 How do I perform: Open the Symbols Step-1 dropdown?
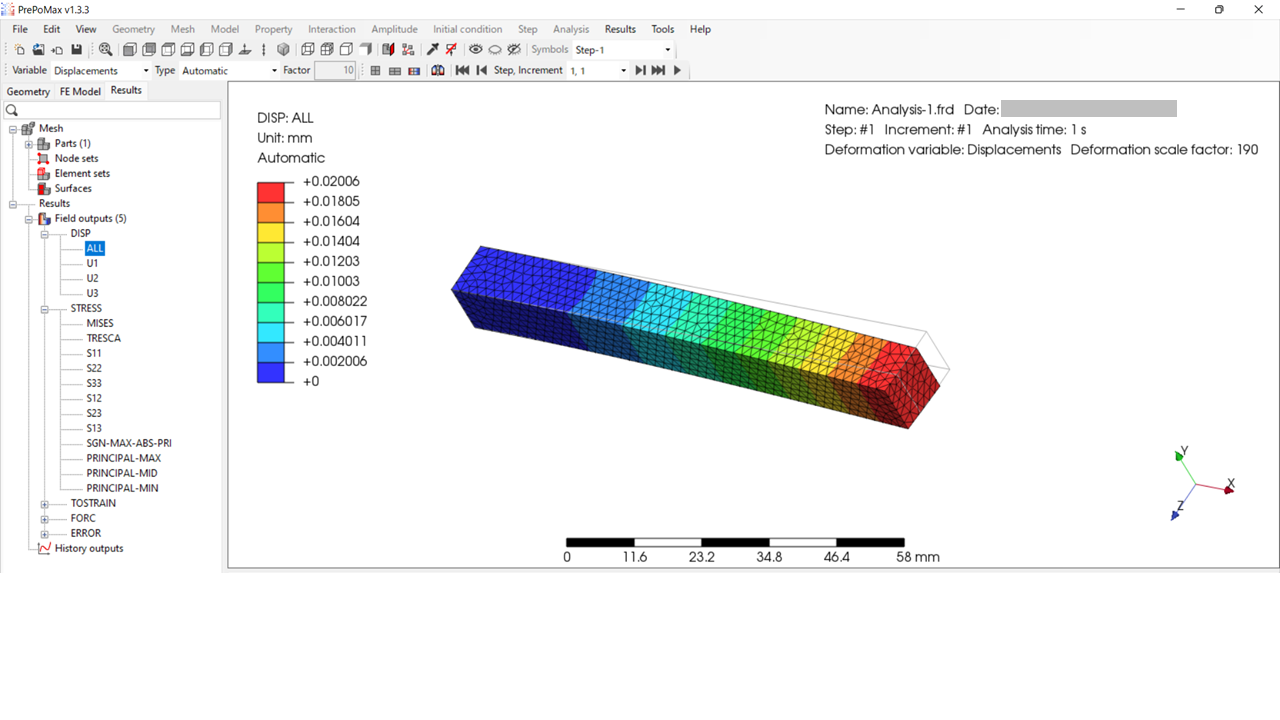pyautogui.click(x=623, y=49)
